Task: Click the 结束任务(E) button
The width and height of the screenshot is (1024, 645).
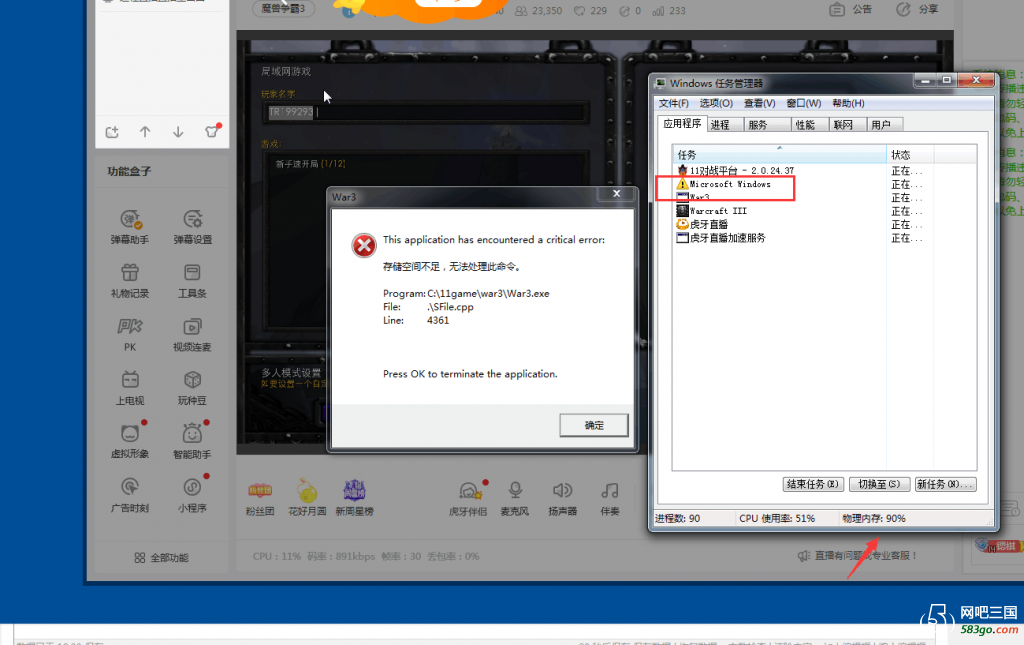Action: 813,484
